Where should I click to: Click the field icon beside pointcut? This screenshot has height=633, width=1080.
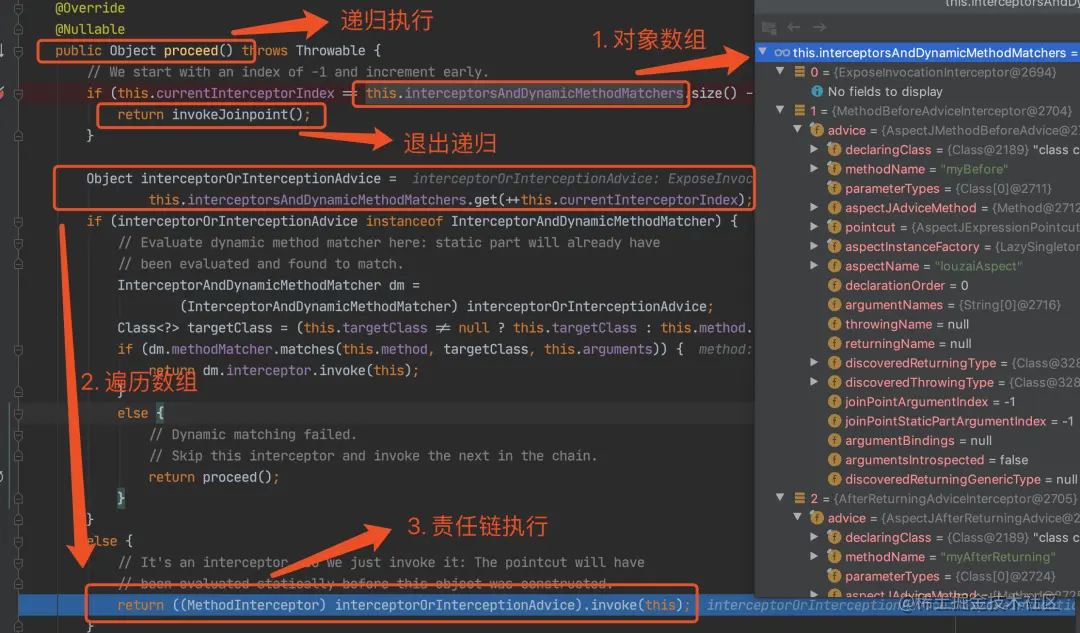pyautogui.click(x=834, y=227)
